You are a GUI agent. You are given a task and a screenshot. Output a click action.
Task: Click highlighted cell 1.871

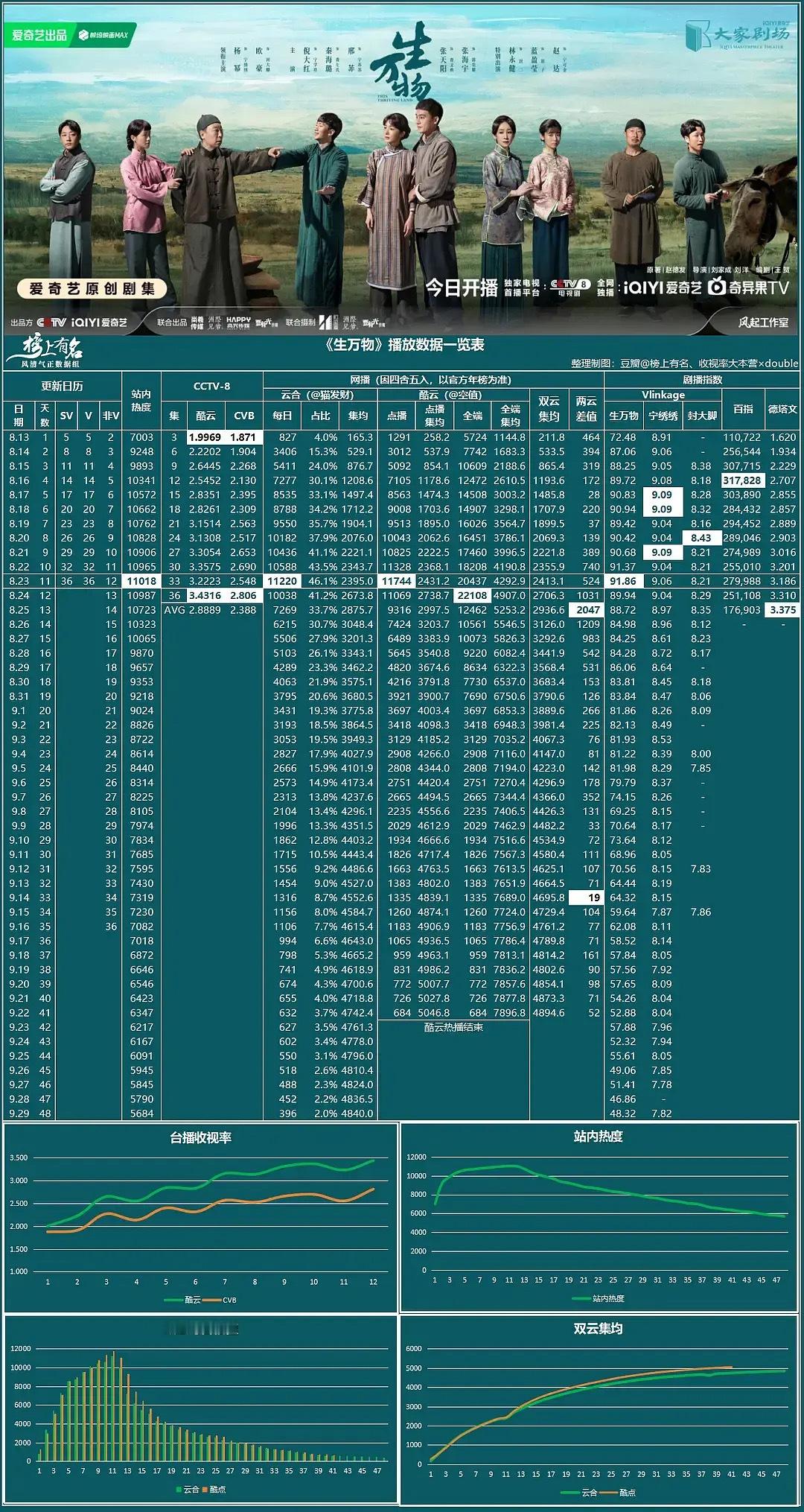(243, 437)
